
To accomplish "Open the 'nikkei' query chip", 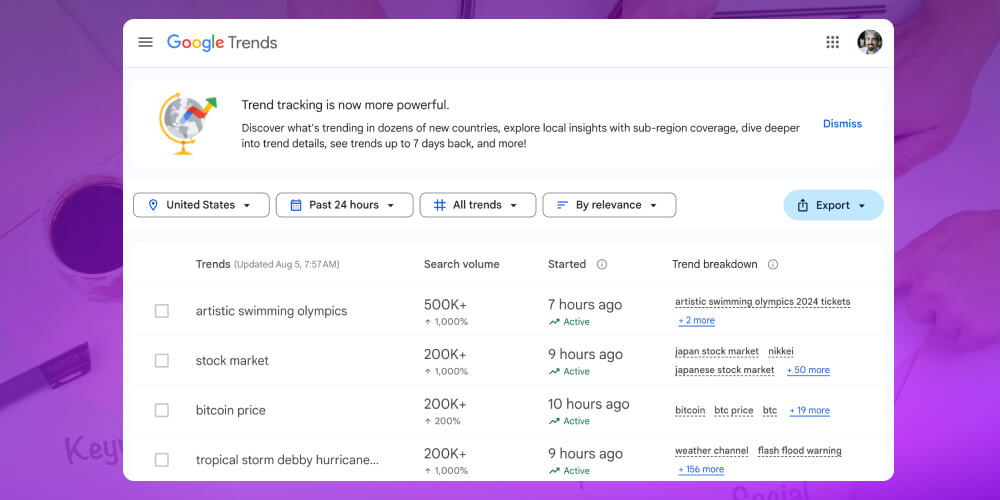I will pyautogui.click(x=781, y=351).
